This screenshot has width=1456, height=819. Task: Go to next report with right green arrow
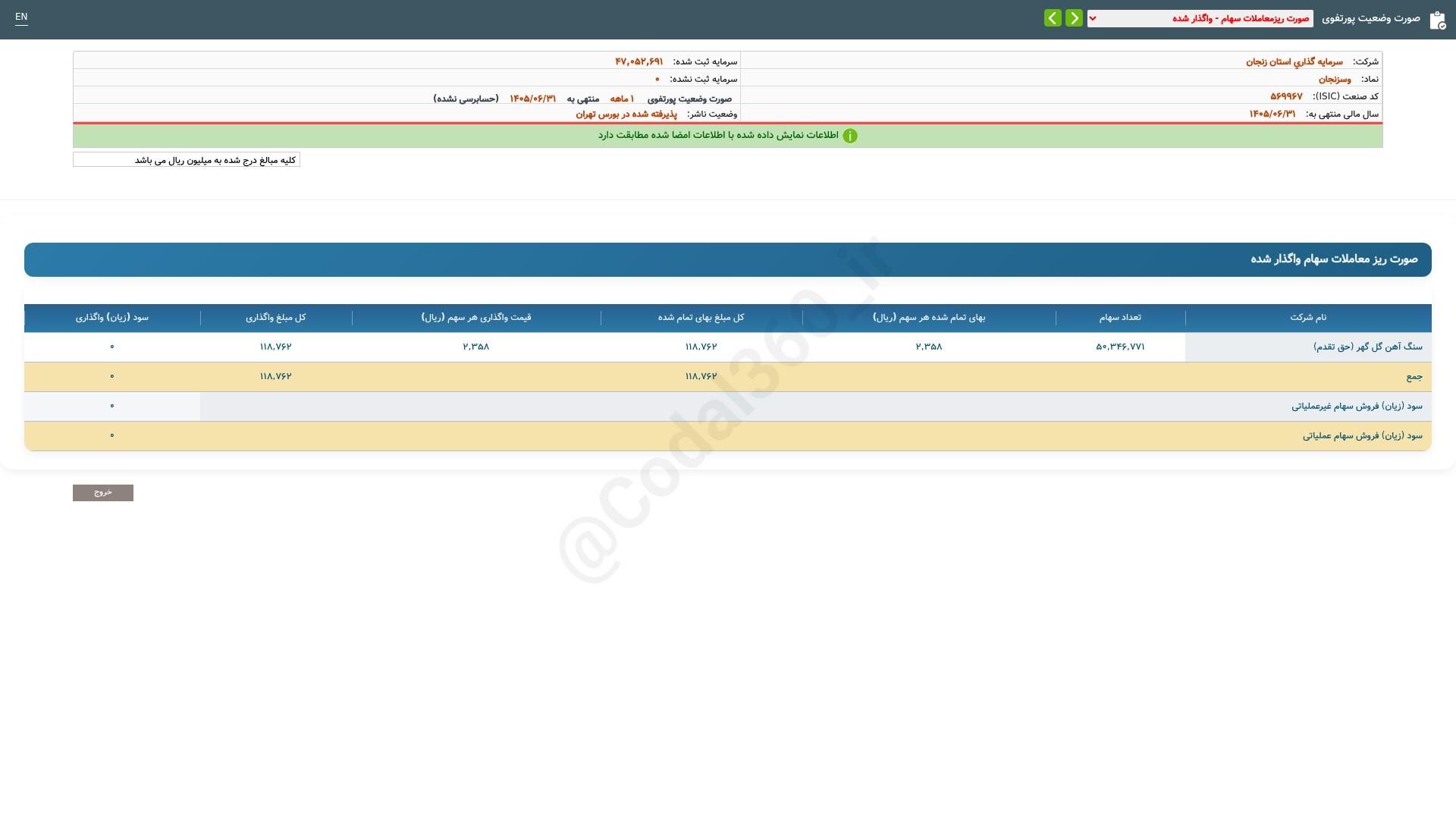pyautogui.click(x=1074, y=18)
